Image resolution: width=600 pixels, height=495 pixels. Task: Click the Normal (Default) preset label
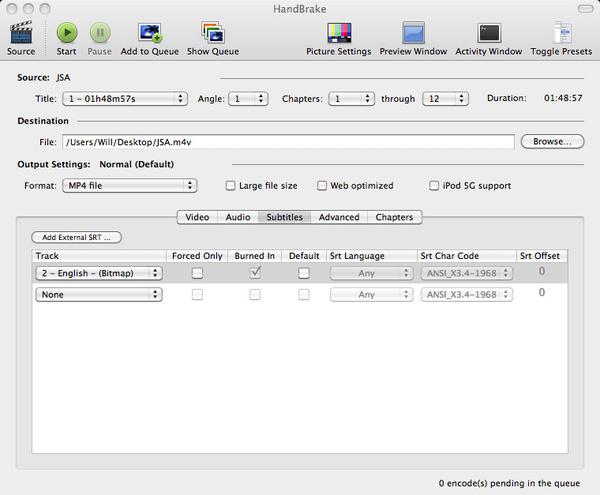point(137,164)
